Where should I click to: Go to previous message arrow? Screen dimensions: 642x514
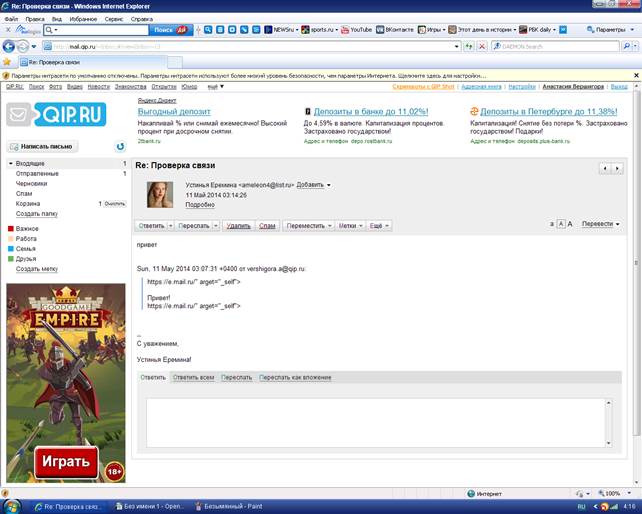(605, 168)
